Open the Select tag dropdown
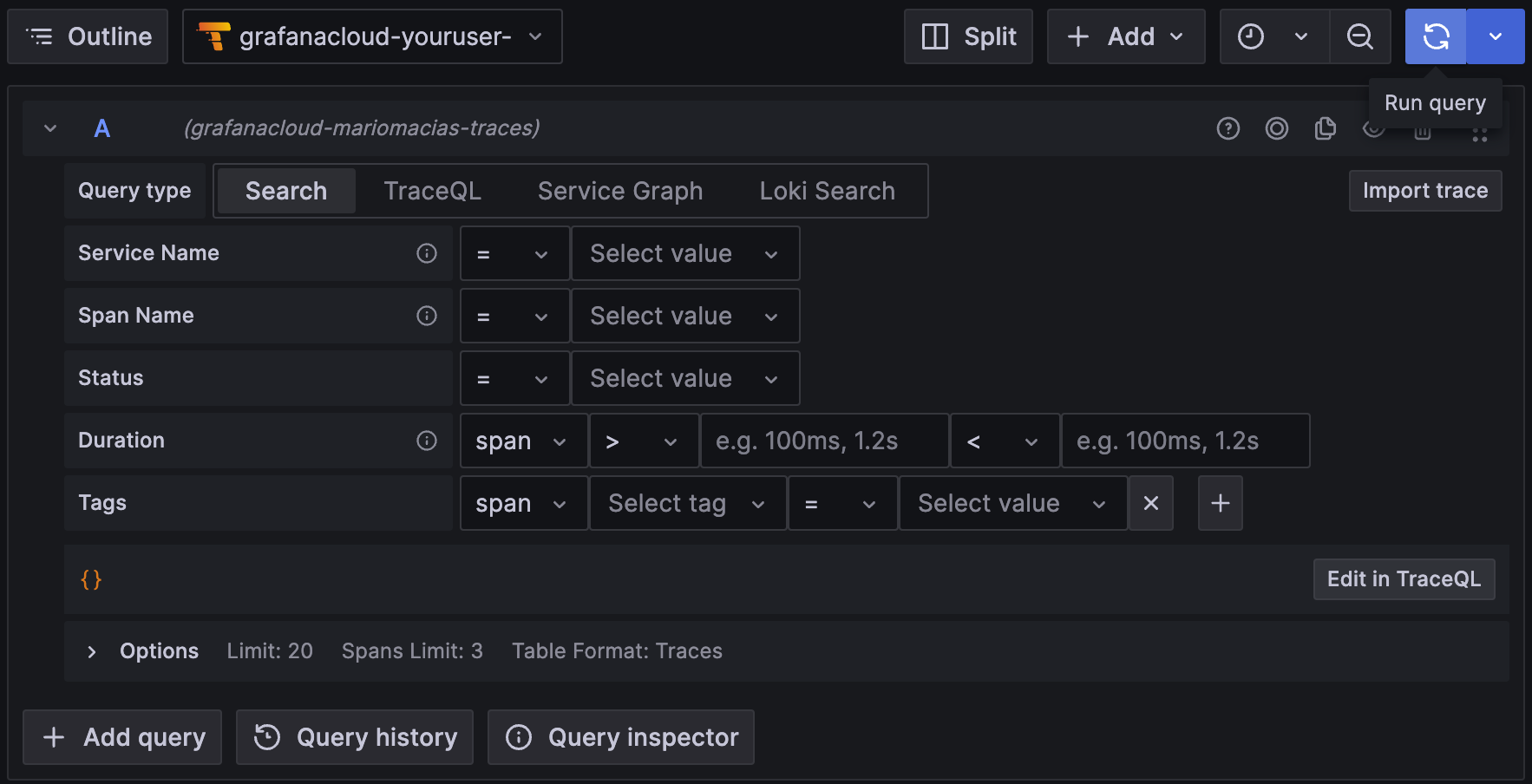 click(687, 503)
